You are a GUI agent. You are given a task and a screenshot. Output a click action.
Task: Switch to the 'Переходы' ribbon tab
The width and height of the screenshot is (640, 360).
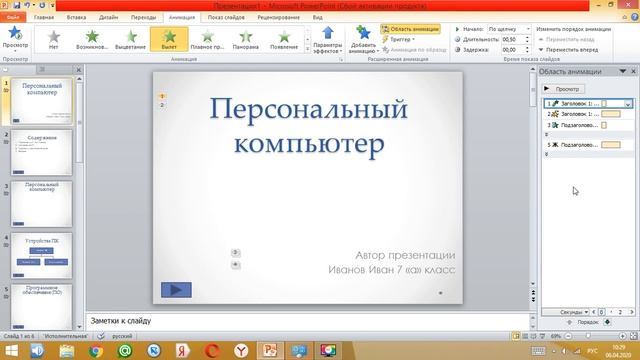[143, 17]
